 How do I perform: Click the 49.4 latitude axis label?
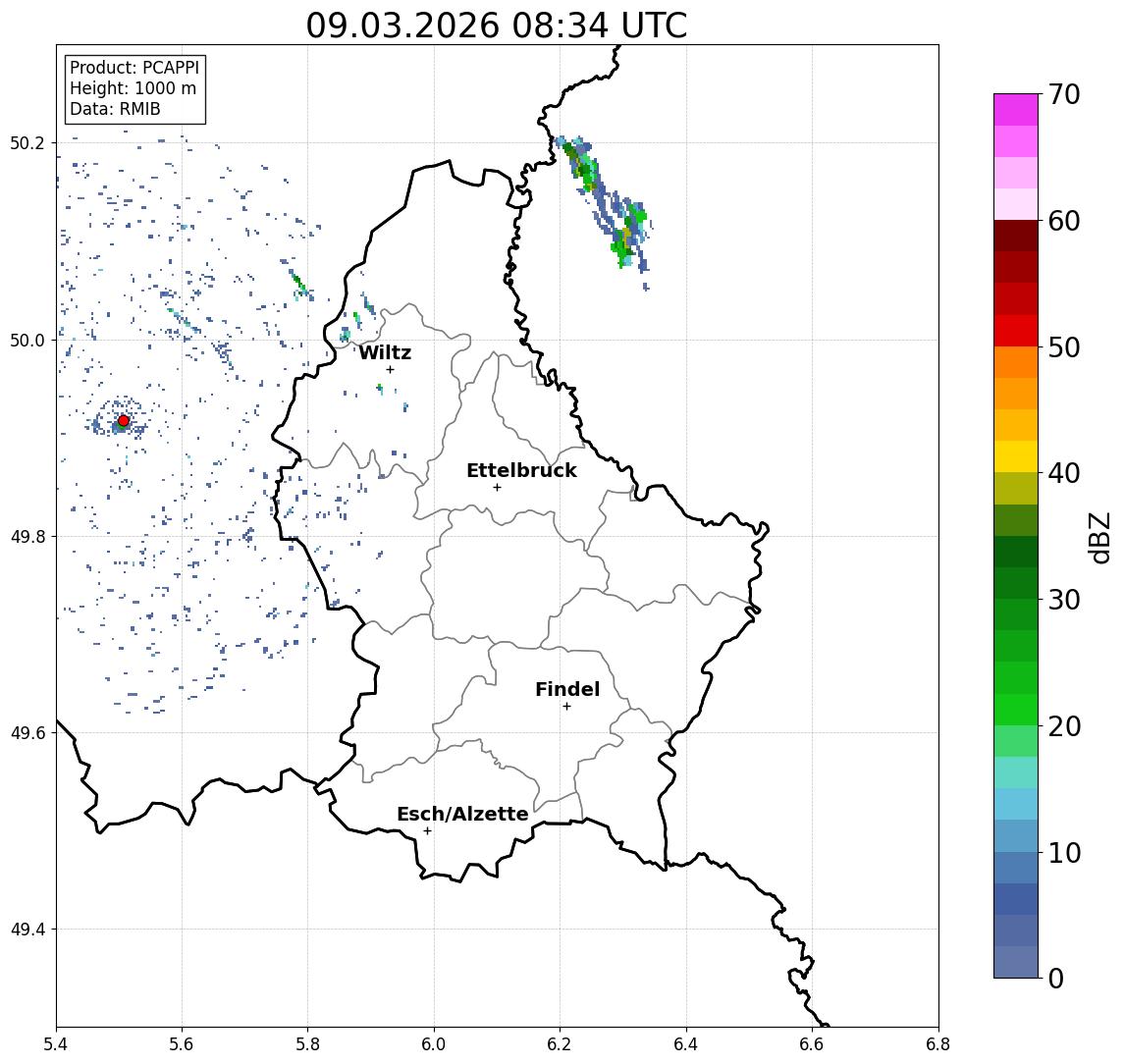(27, 930)
